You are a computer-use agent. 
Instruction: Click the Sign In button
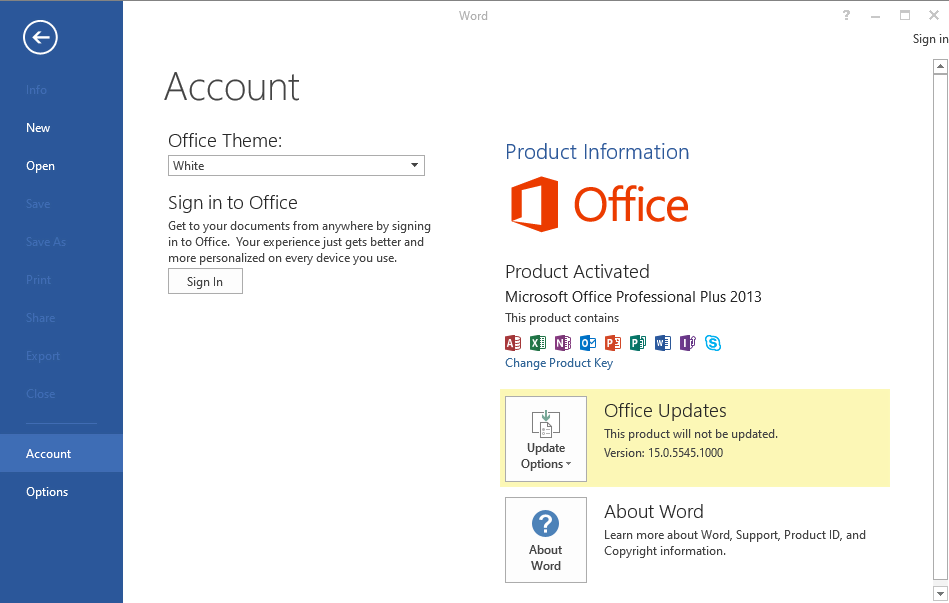[205, 281]
